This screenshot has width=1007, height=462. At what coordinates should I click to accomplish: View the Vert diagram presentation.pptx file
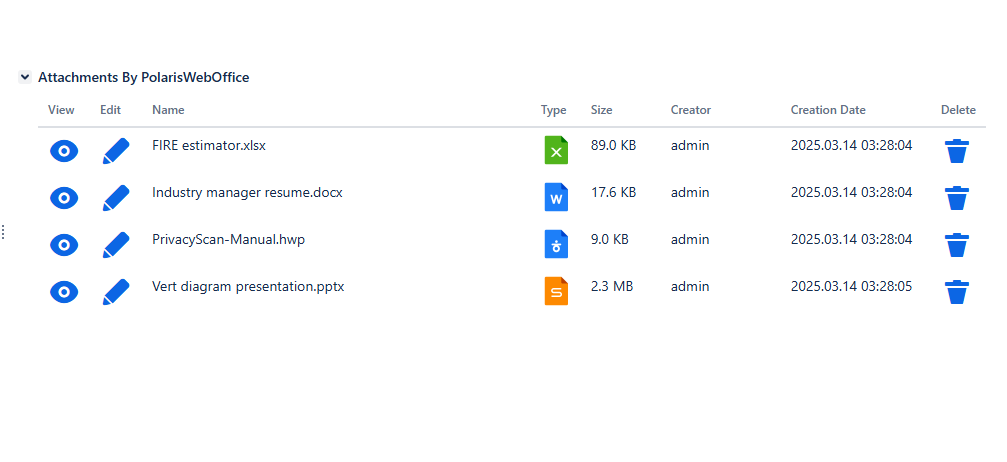(x=63, y=292)
